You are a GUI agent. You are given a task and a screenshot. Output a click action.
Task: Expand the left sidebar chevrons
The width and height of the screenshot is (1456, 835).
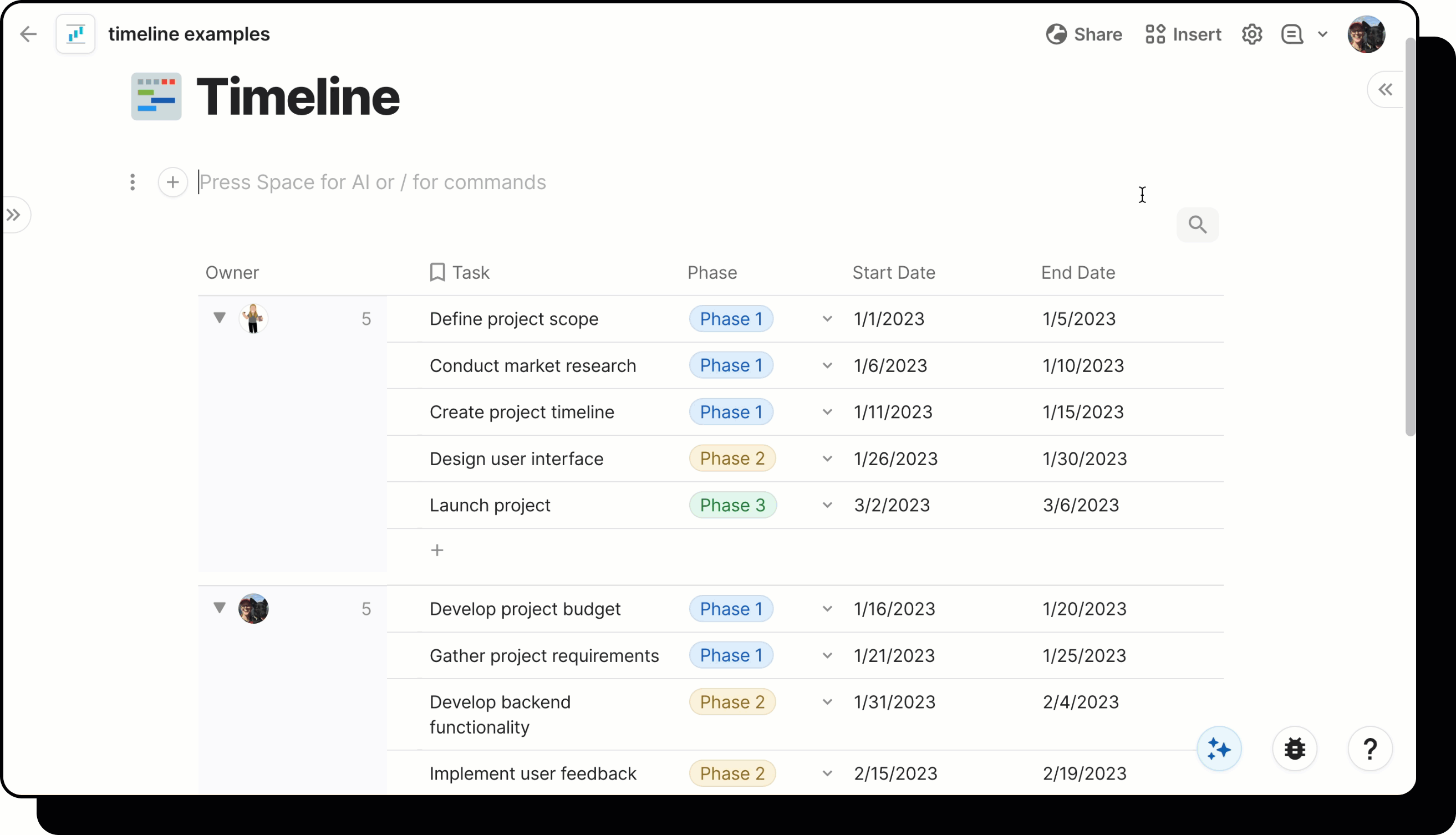[14, 215]
